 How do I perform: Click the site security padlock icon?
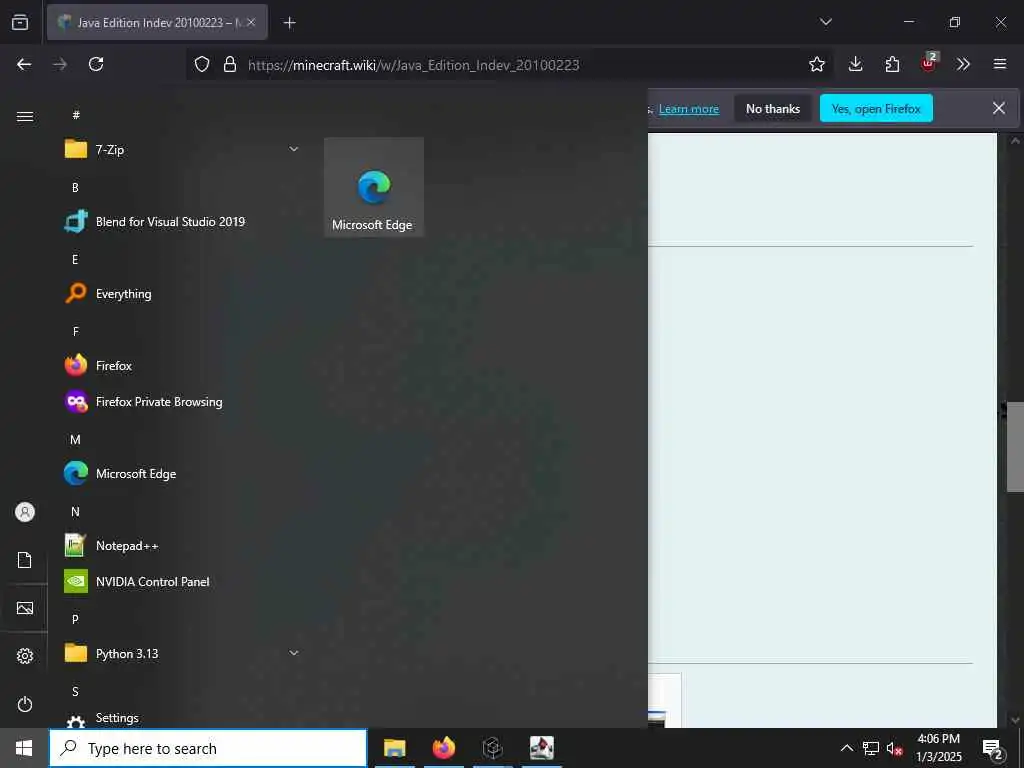pos(229,64)
